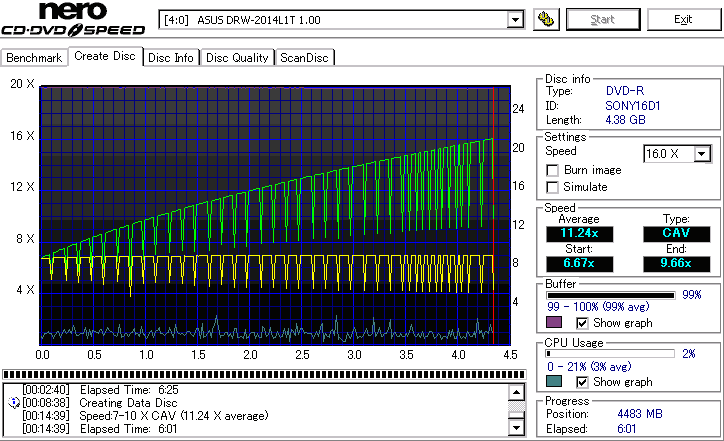Open the options dialog via yellow icon
The width and height of the screenshot is (724, 441).
coord(545,19)
